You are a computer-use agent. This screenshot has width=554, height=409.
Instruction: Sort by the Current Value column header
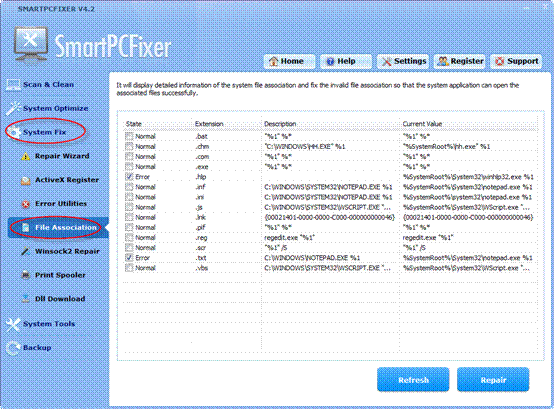(422, 124)
